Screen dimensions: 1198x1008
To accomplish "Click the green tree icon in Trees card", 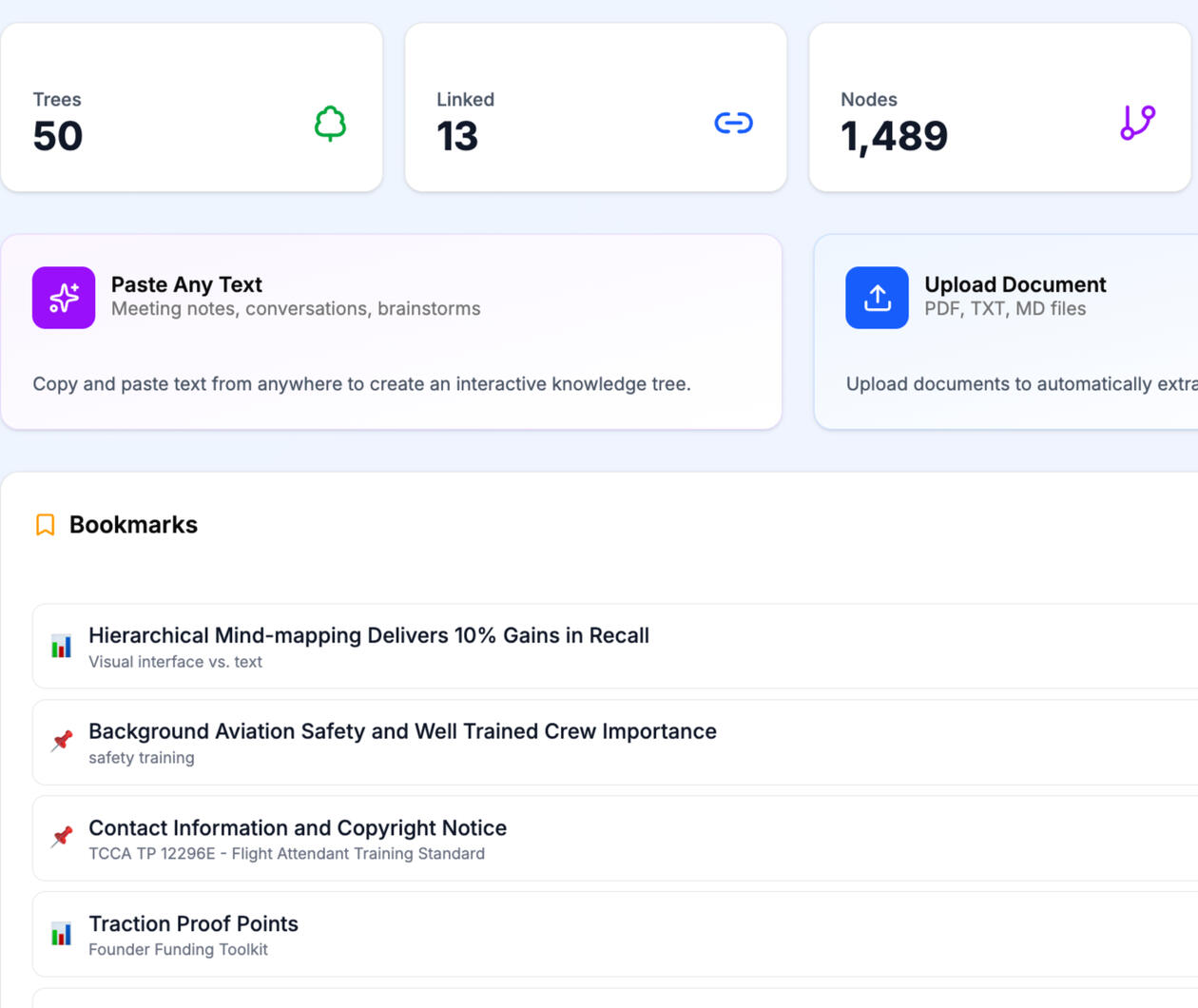I will 330,124.
